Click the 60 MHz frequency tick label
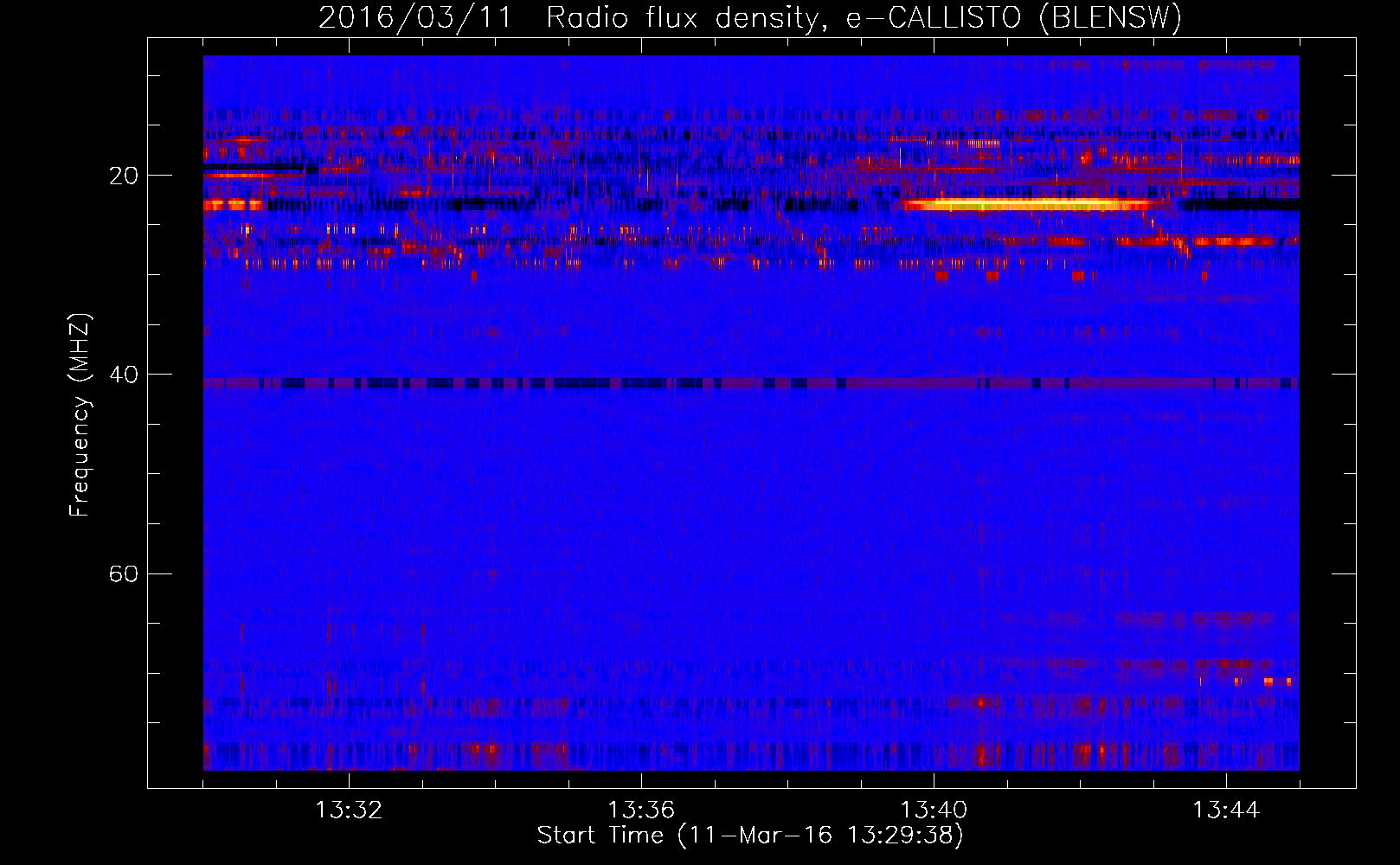1400x865 pixels. tap(124, 573)
